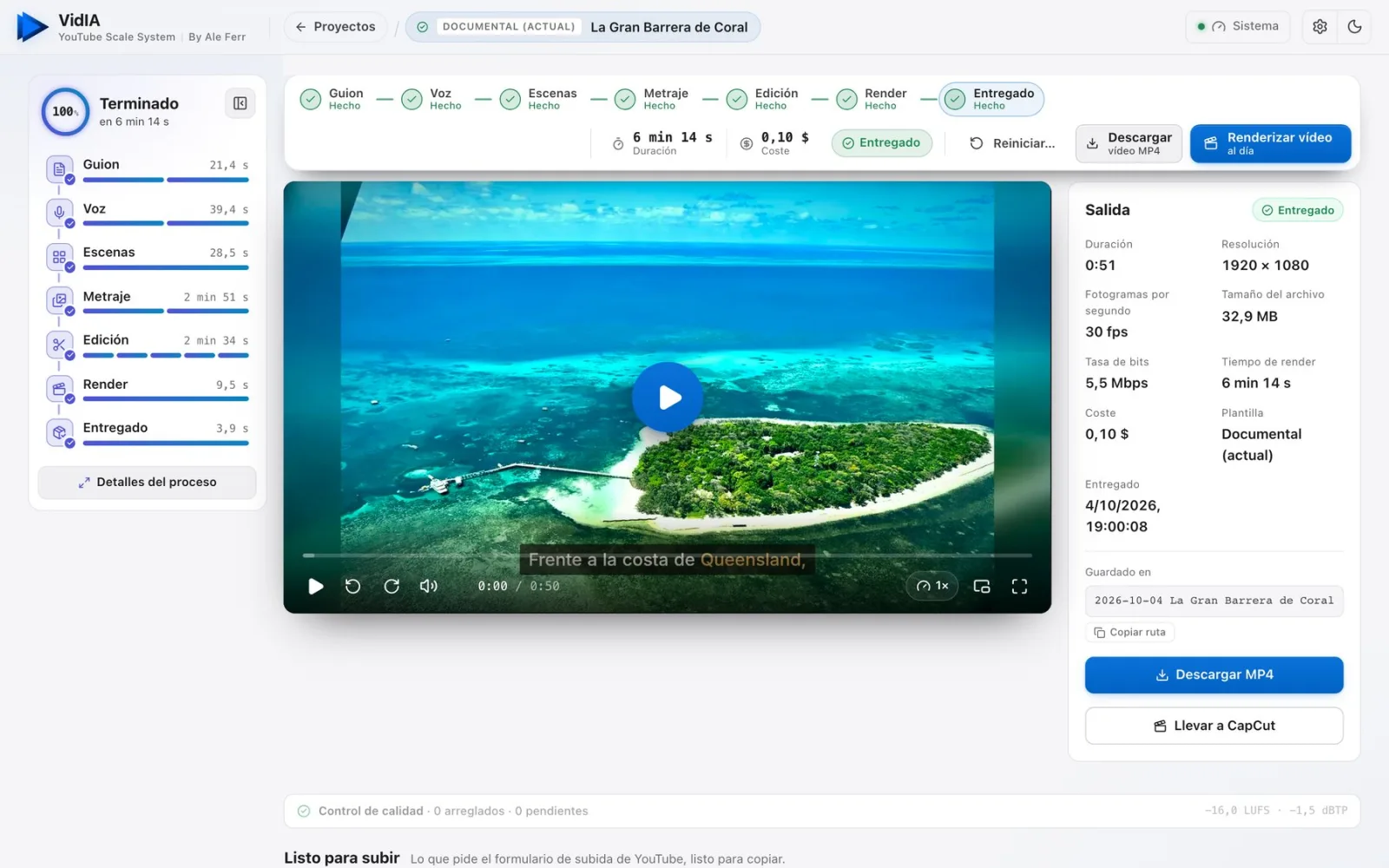1389x868 pixels.
Task: Select the Metraje step in pipeline
Action: tap(652, 99)
